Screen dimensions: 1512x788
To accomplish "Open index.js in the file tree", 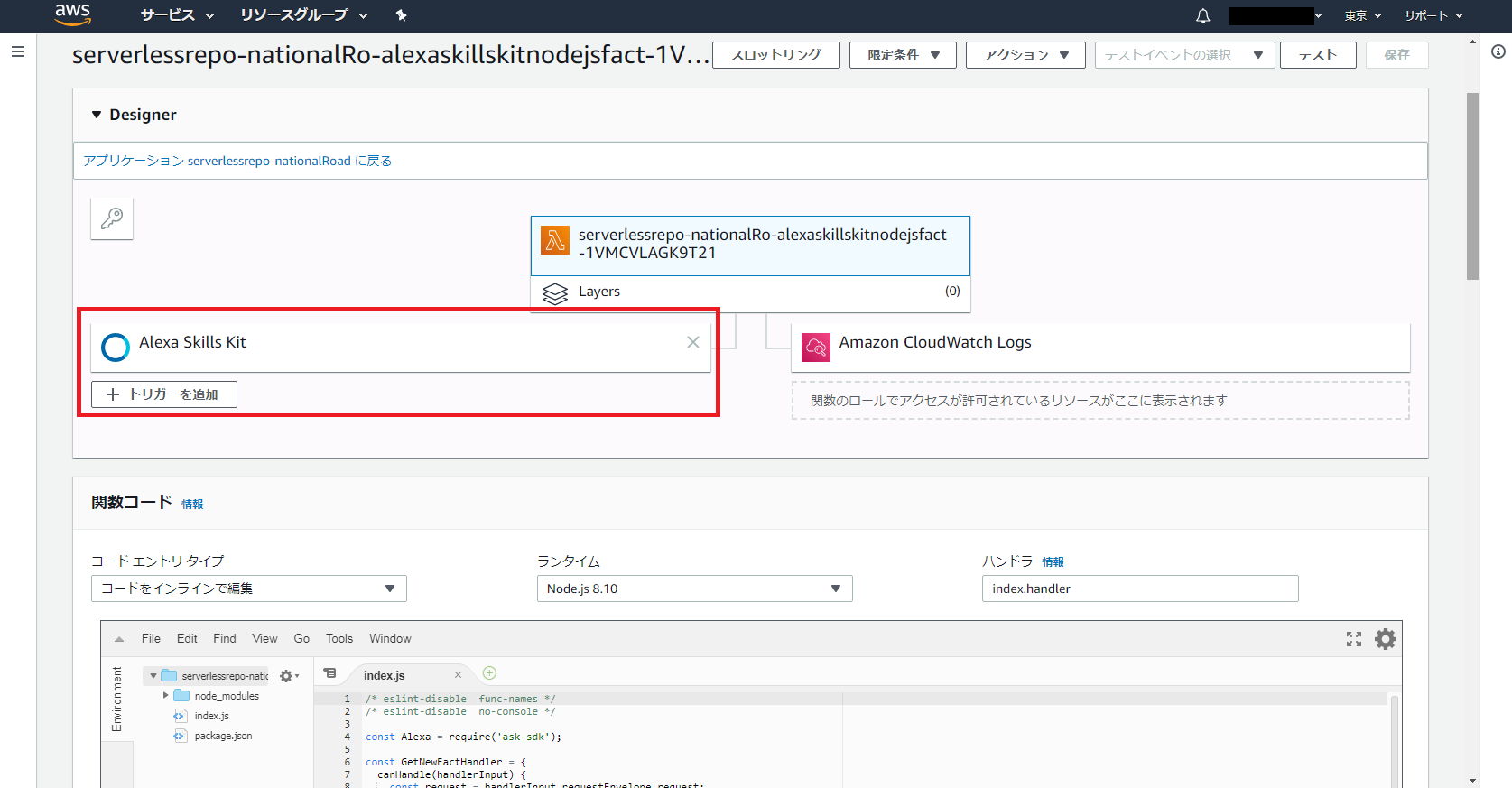I will click(211, 716).
